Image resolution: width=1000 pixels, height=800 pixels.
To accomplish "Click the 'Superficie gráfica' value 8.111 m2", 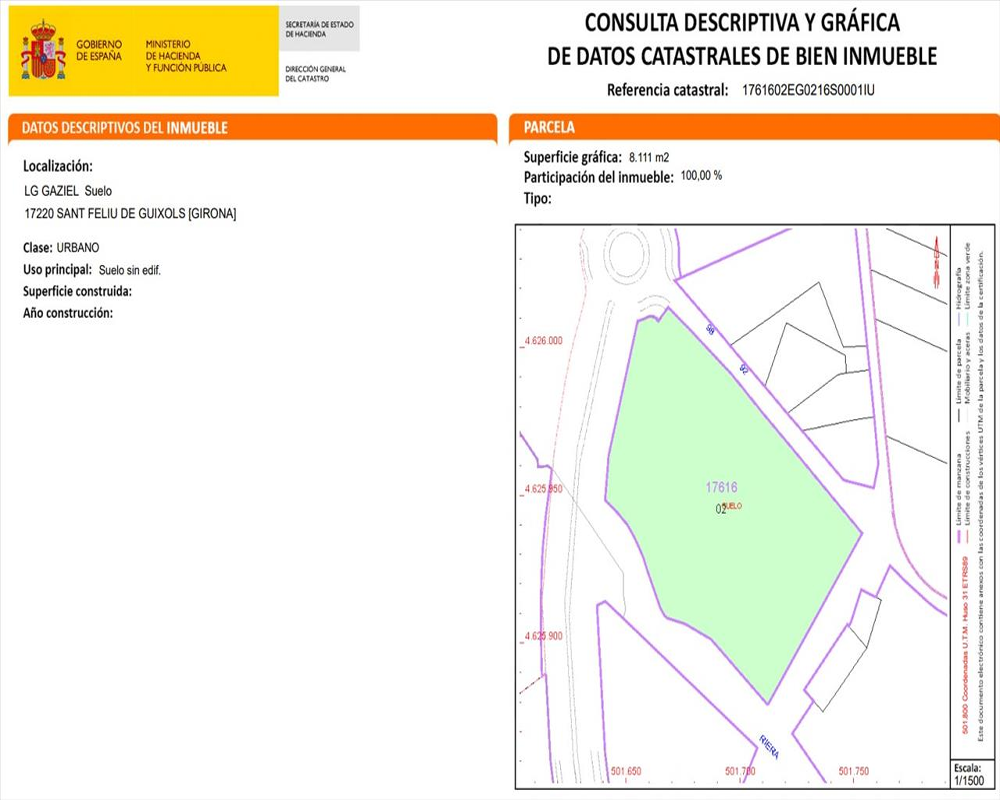I will pos(649,158).
